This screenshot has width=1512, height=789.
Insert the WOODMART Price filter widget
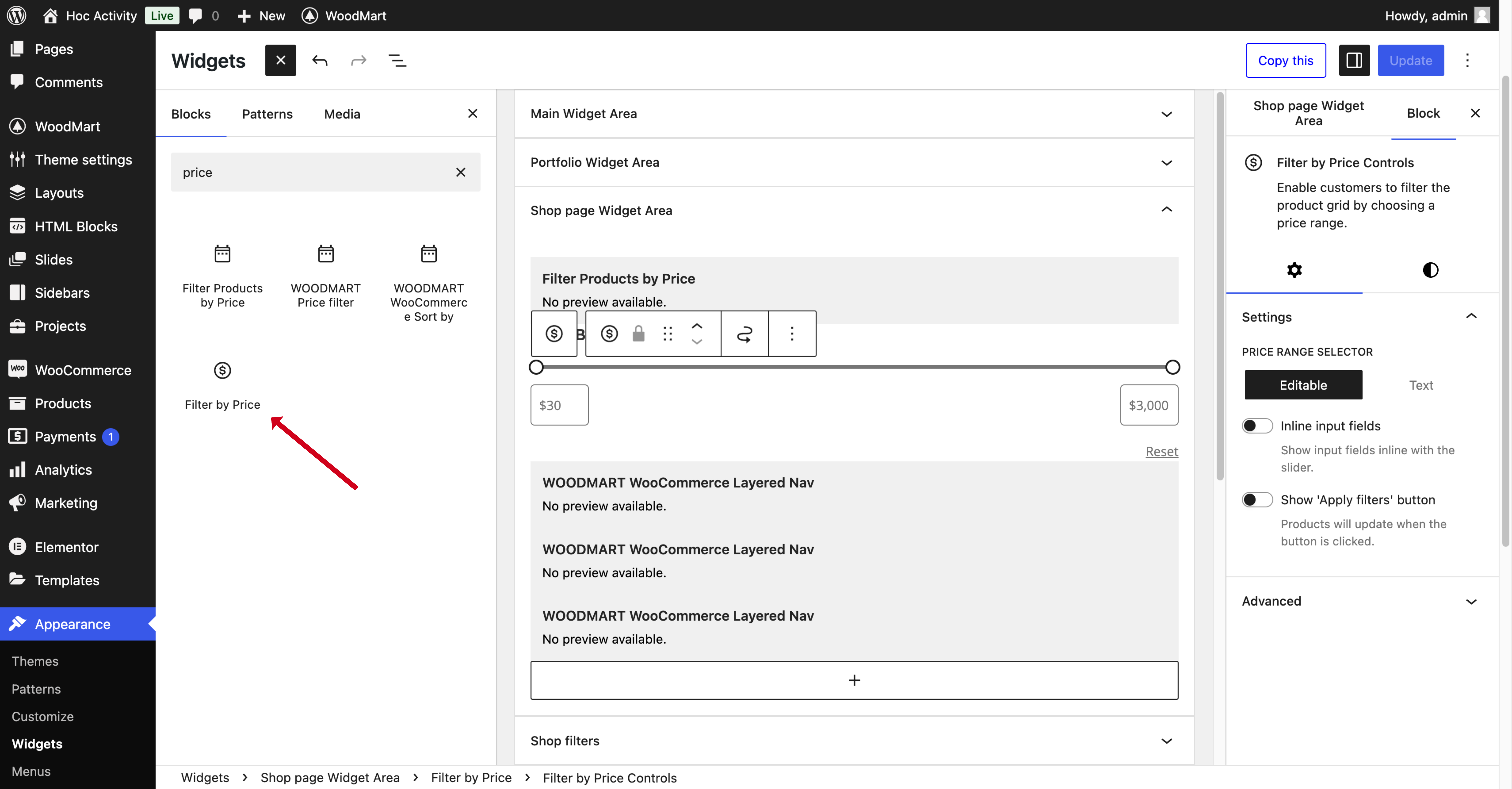tap(326, 276)
